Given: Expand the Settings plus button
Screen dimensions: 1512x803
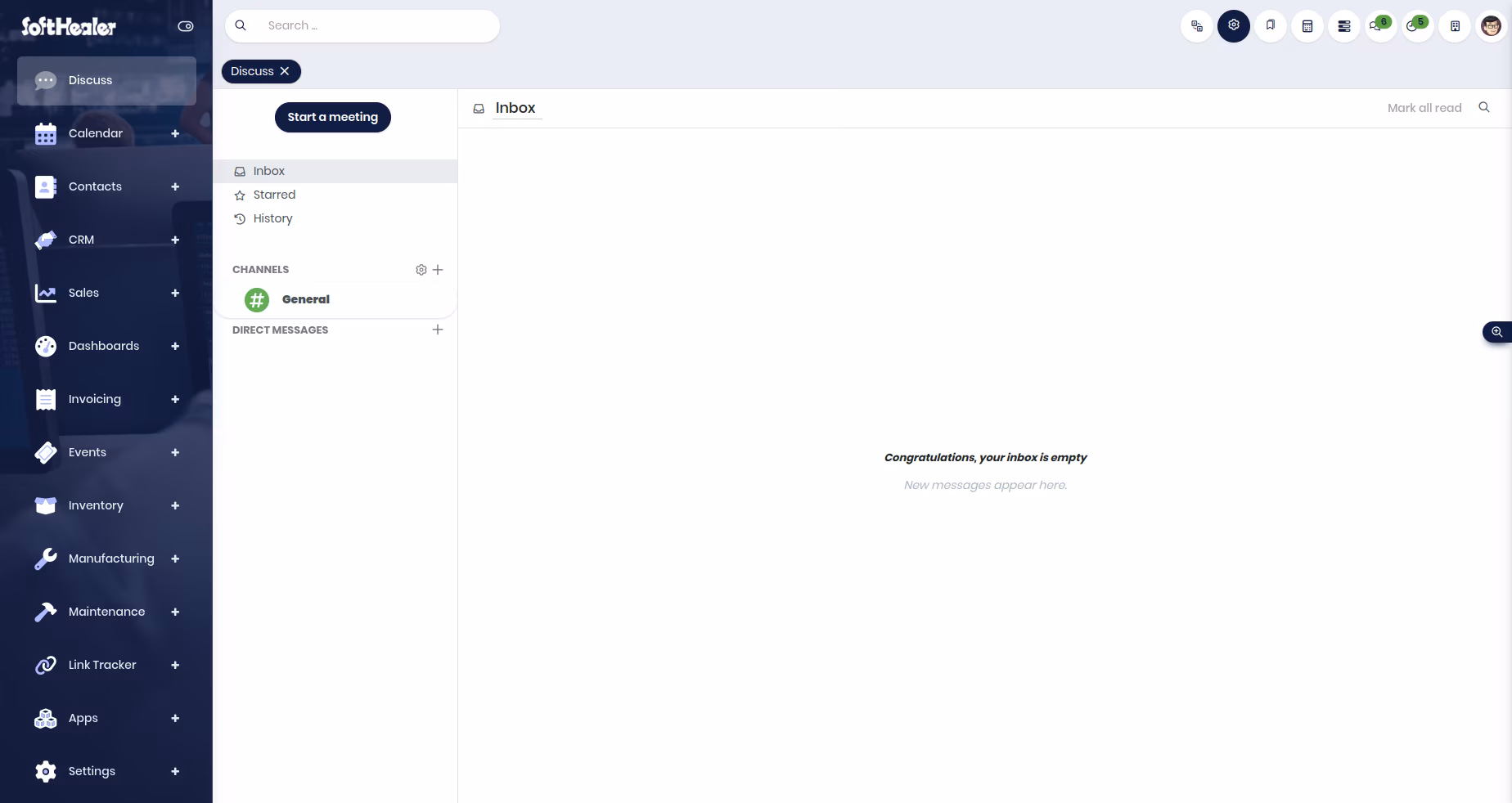Looking at the screenshot, I should 175,771.
